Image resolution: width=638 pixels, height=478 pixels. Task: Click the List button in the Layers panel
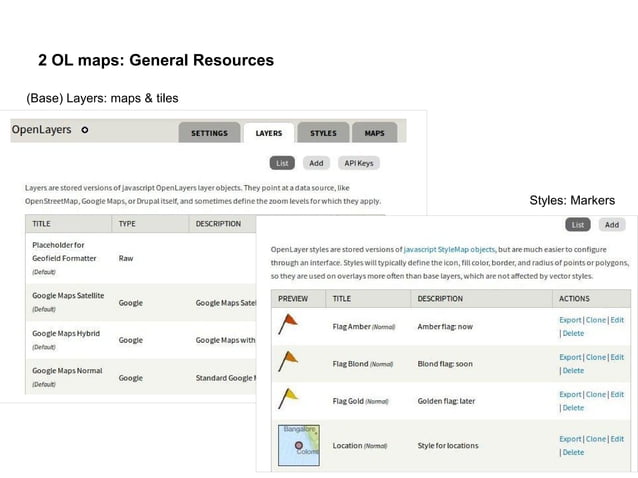(282, 163)
